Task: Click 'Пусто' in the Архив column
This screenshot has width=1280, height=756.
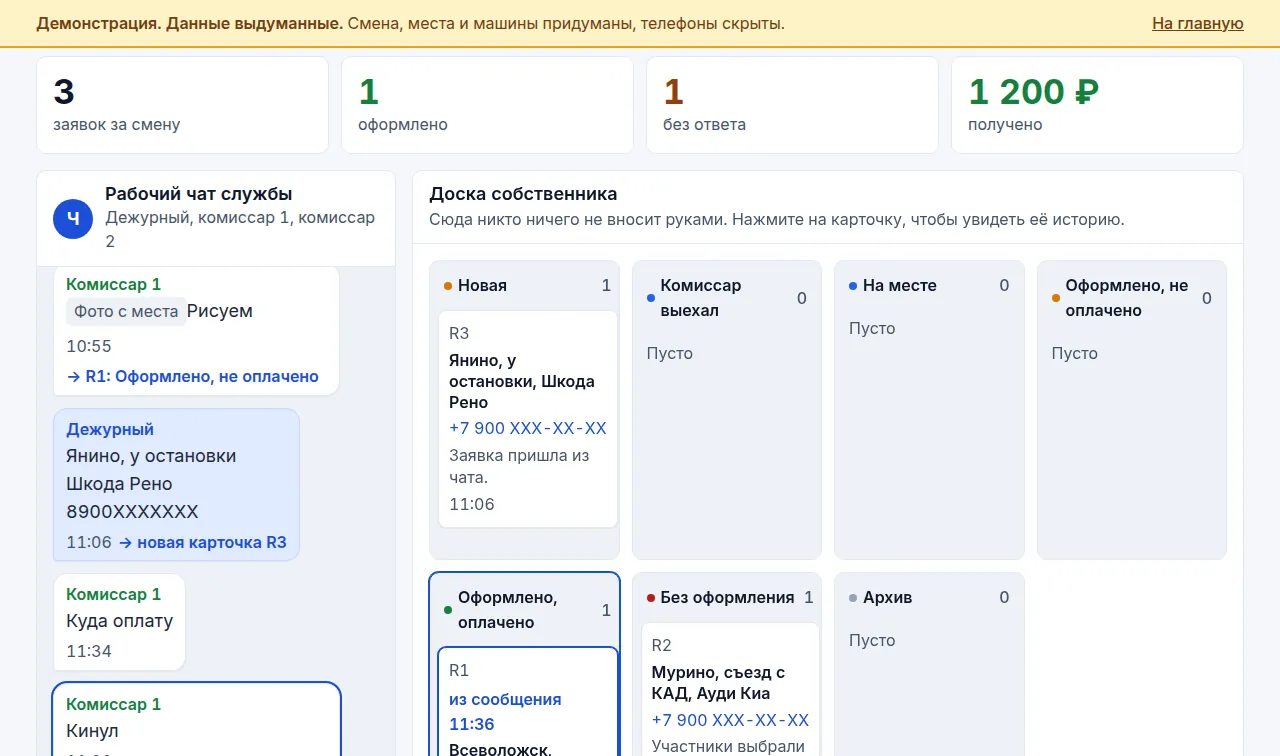Action: [872, 640]
